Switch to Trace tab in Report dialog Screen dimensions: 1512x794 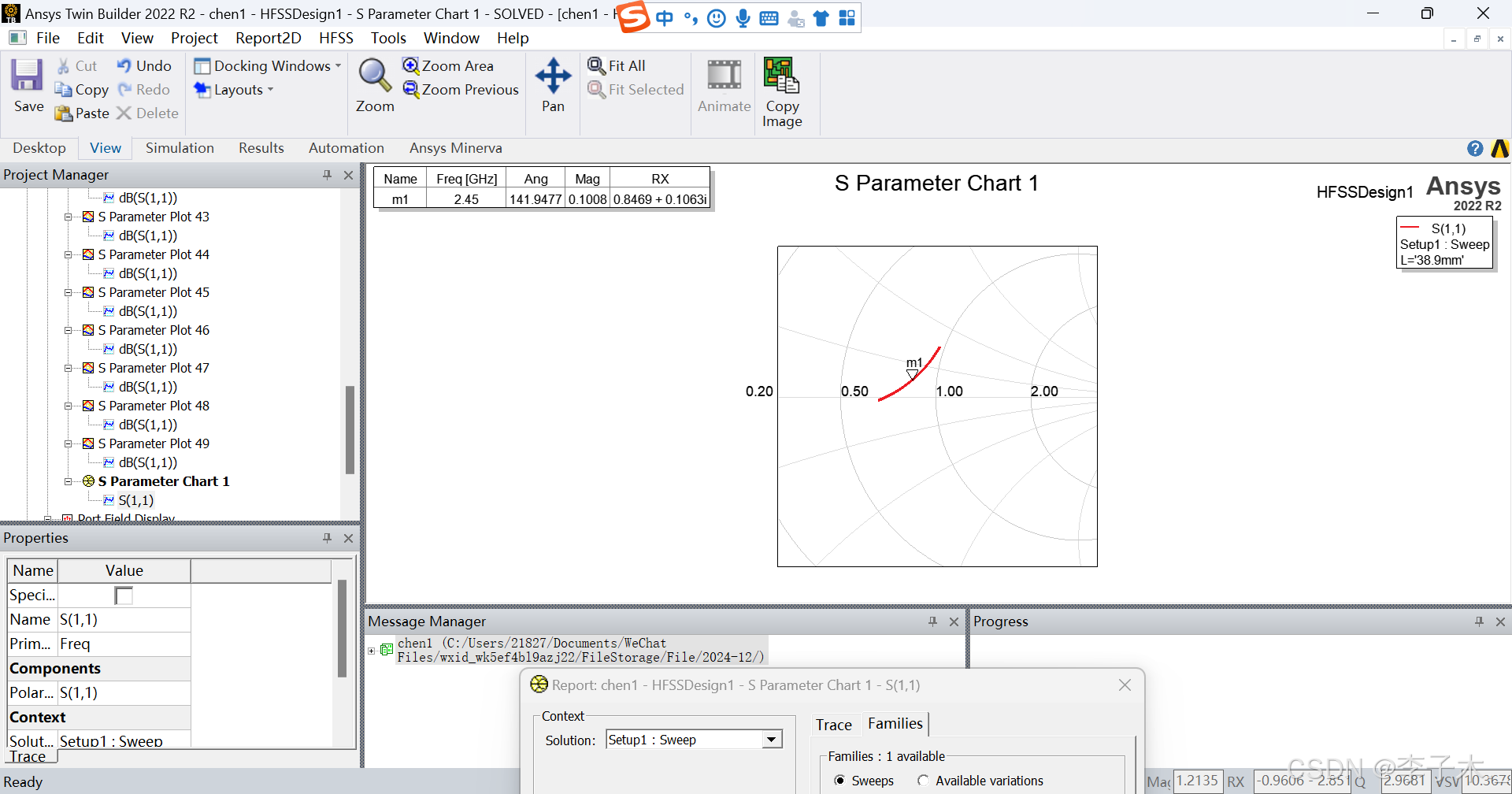833,725
